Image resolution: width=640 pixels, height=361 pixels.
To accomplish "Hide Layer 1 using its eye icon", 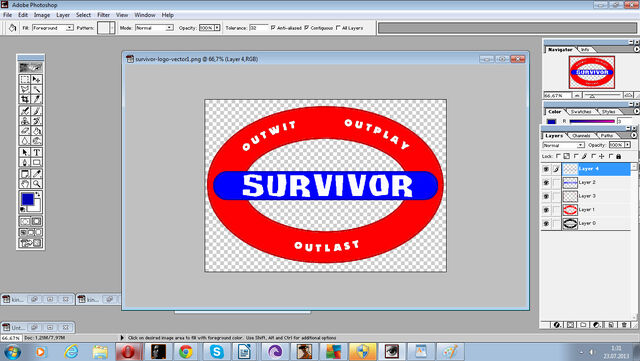I will (x=546, y=210).
